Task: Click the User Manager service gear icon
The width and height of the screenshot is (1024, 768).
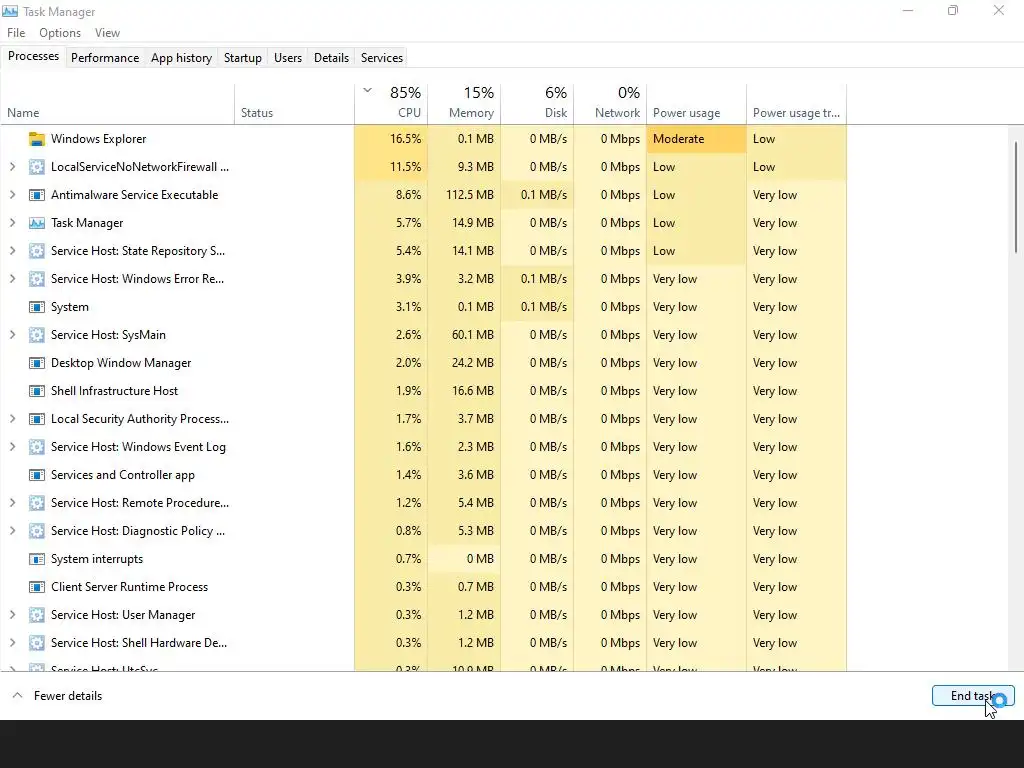Action: 37,615
